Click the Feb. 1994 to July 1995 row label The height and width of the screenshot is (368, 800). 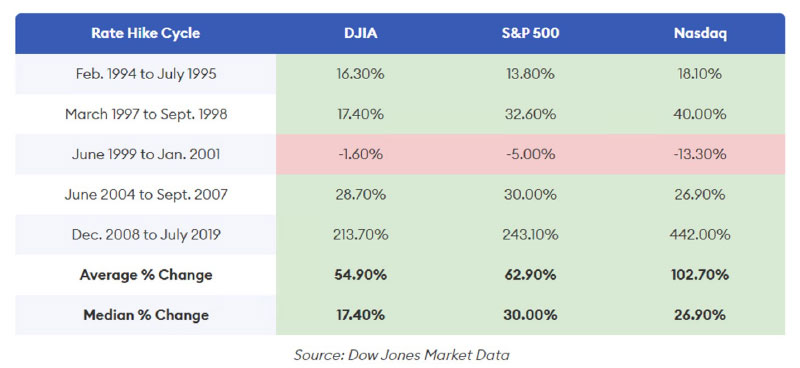146,74
